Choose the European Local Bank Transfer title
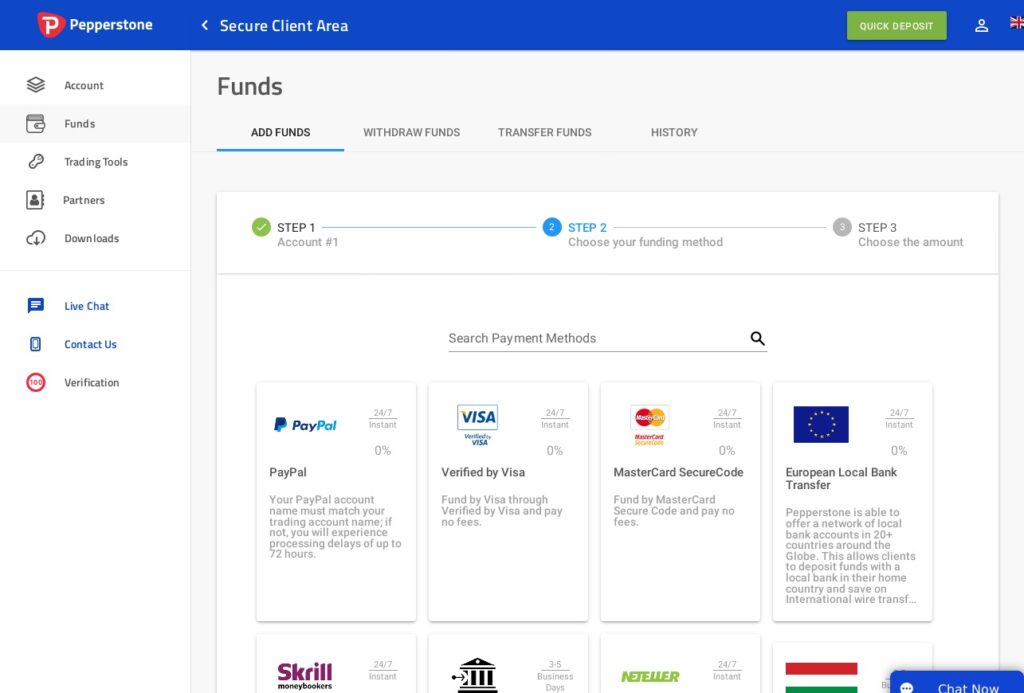Screen dimensions: 1024x693 (841, 479)
